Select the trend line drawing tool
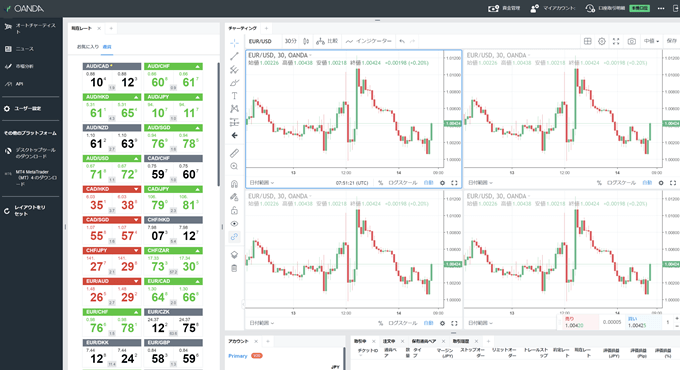 point(234,56)
